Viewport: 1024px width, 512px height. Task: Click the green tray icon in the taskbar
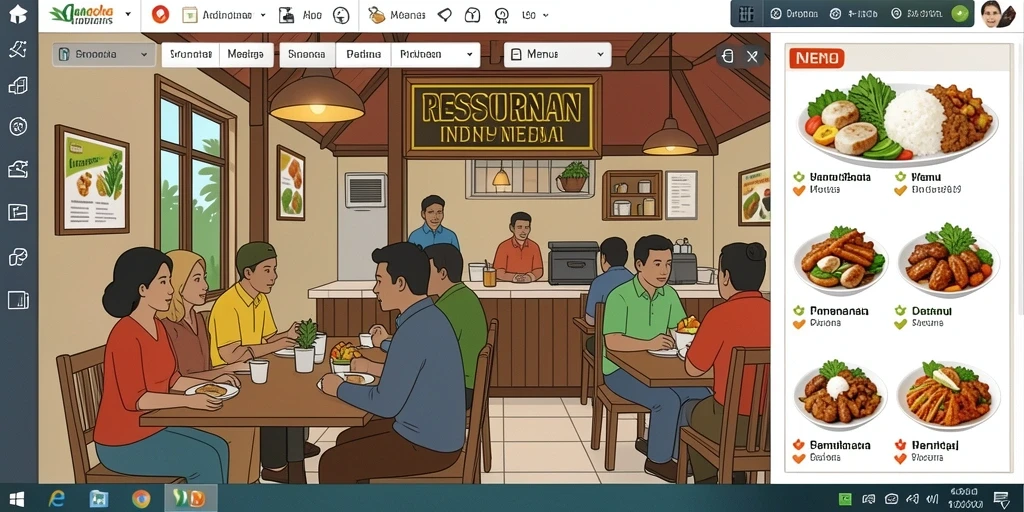pos(844,500)
